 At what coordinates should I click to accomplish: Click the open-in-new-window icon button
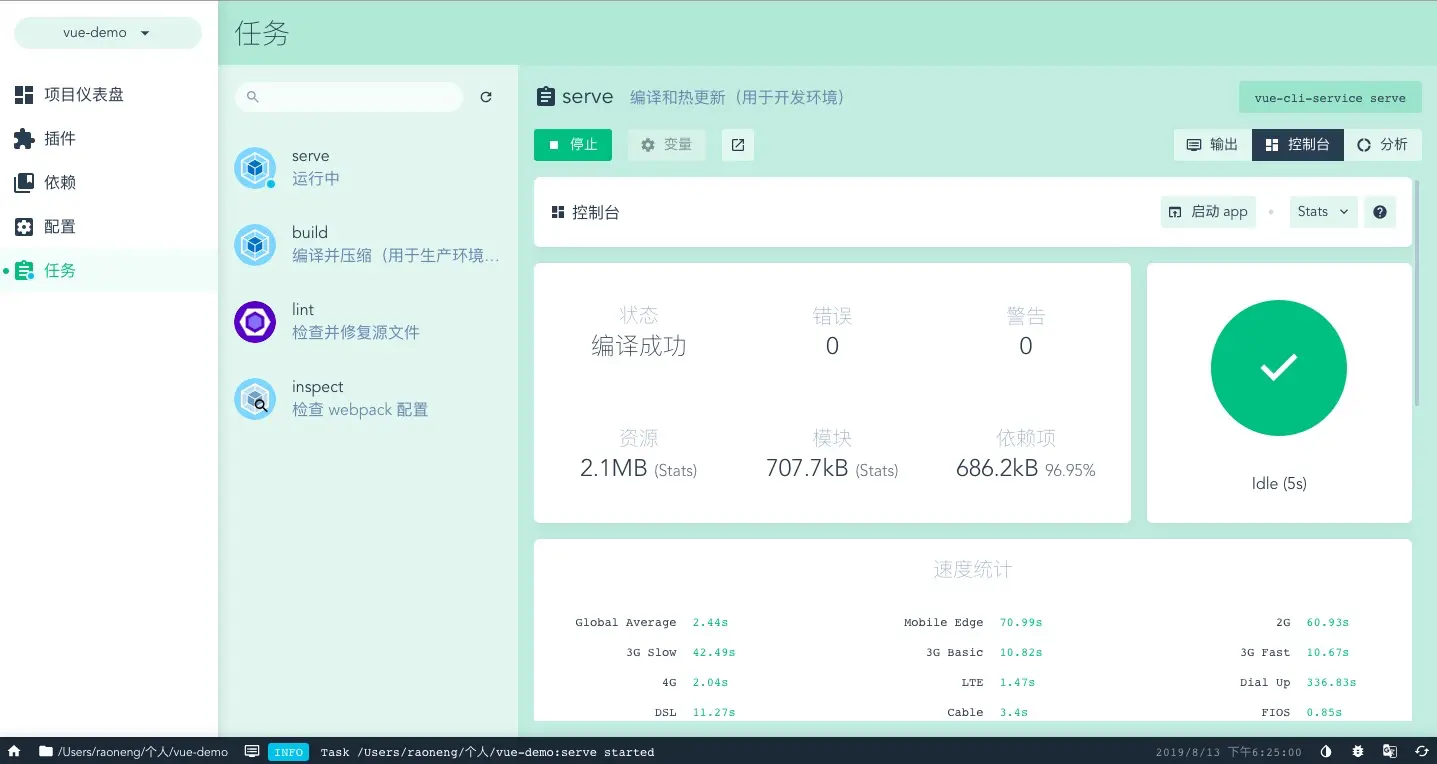click(738, 145)
